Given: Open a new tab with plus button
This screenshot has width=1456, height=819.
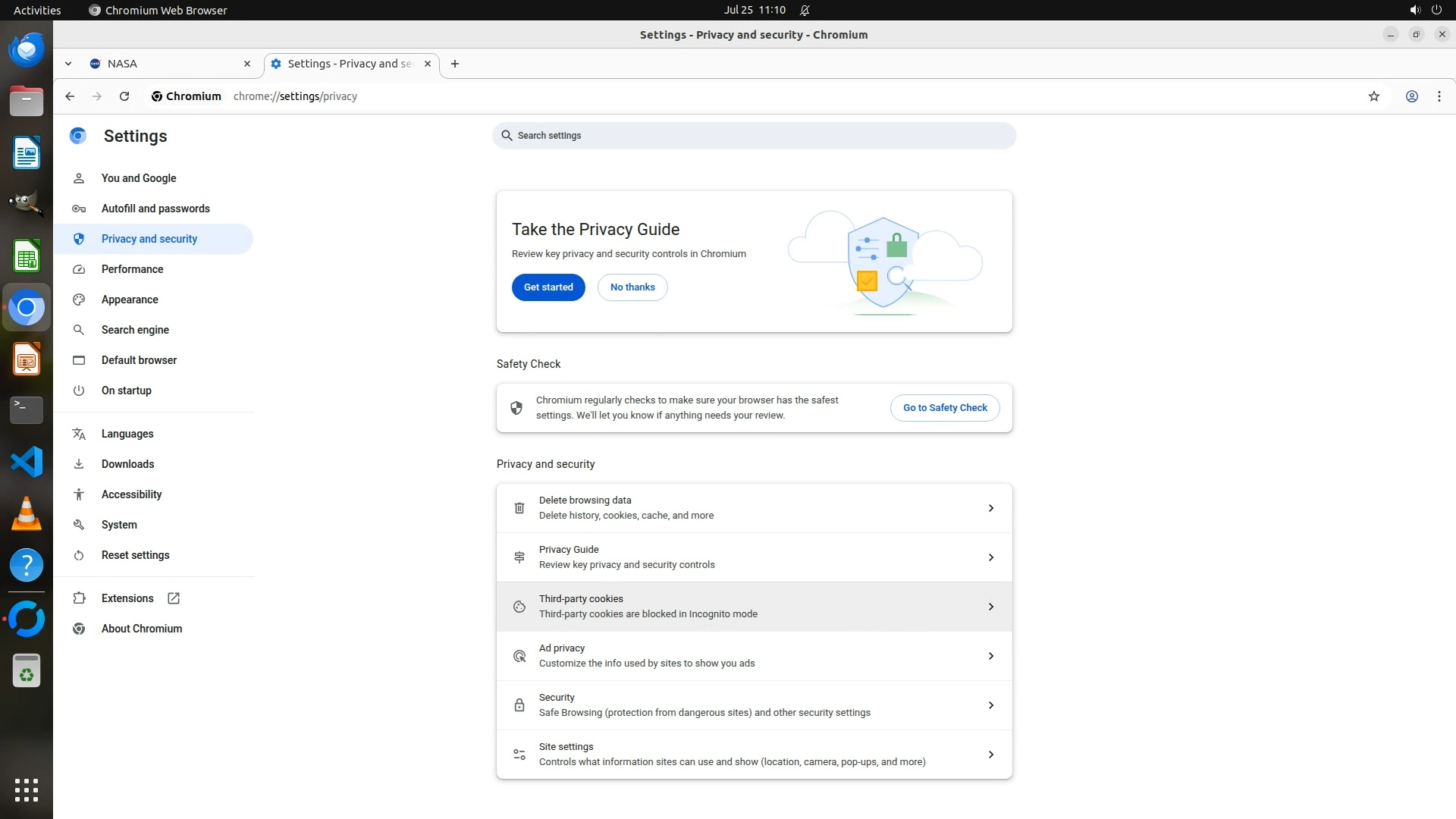Looking at the screenshot, I should [x=454, y=64].
